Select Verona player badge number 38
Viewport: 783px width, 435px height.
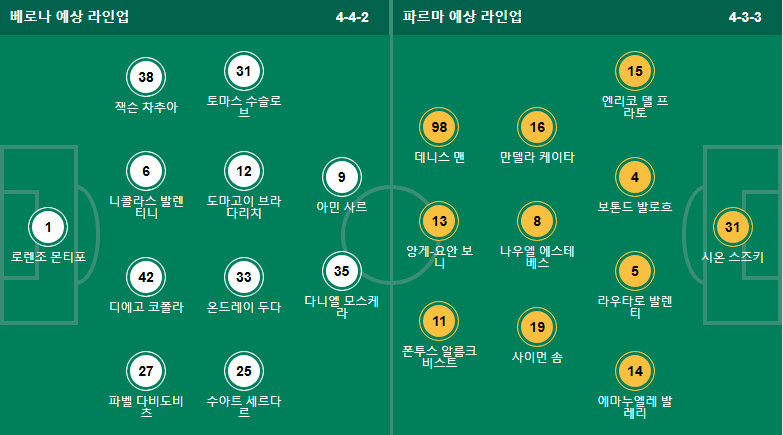tap(146, 77)
